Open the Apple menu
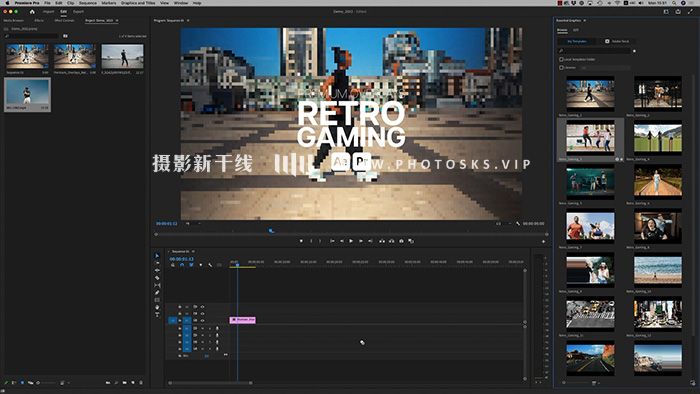The height and width of the screenshot is (394, 700). 7,3
